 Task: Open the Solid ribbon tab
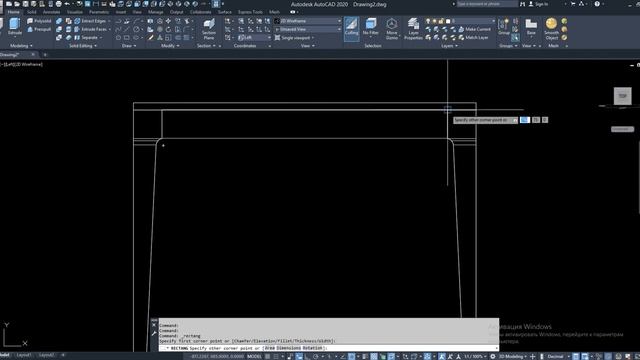[31, 12]
